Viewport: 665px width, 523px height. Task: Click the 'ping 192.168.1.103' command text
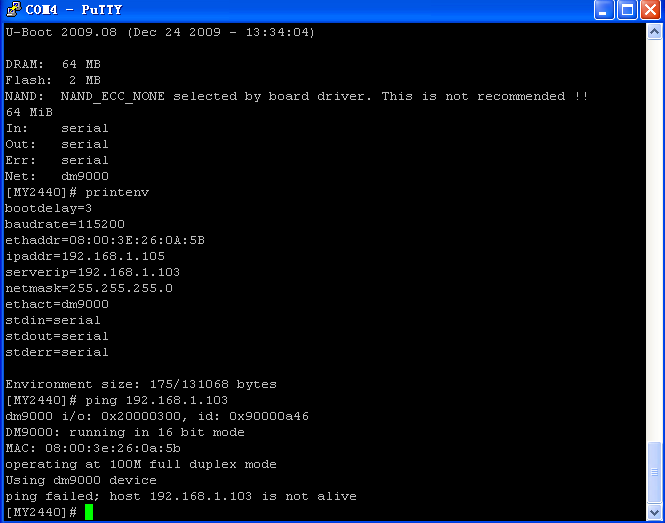(x=156, y=400)
